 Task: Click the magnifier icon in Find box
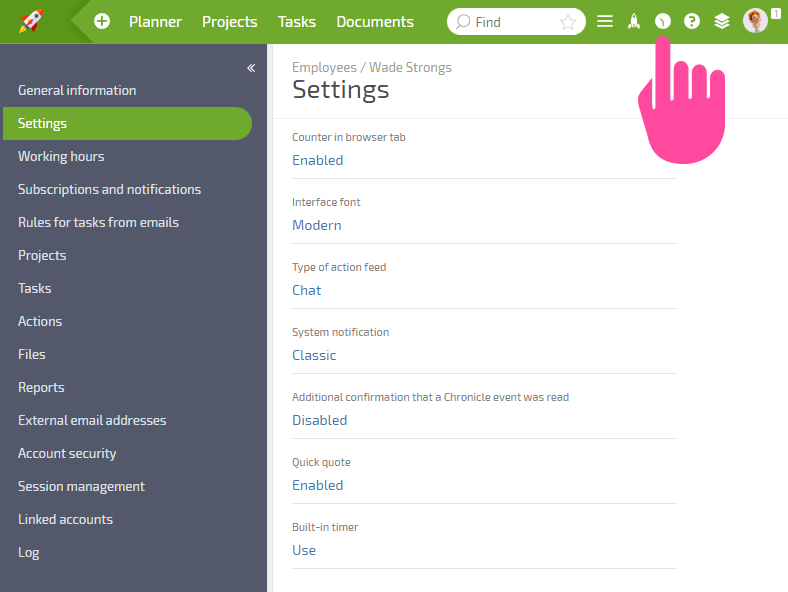click(x=463, y=22)
